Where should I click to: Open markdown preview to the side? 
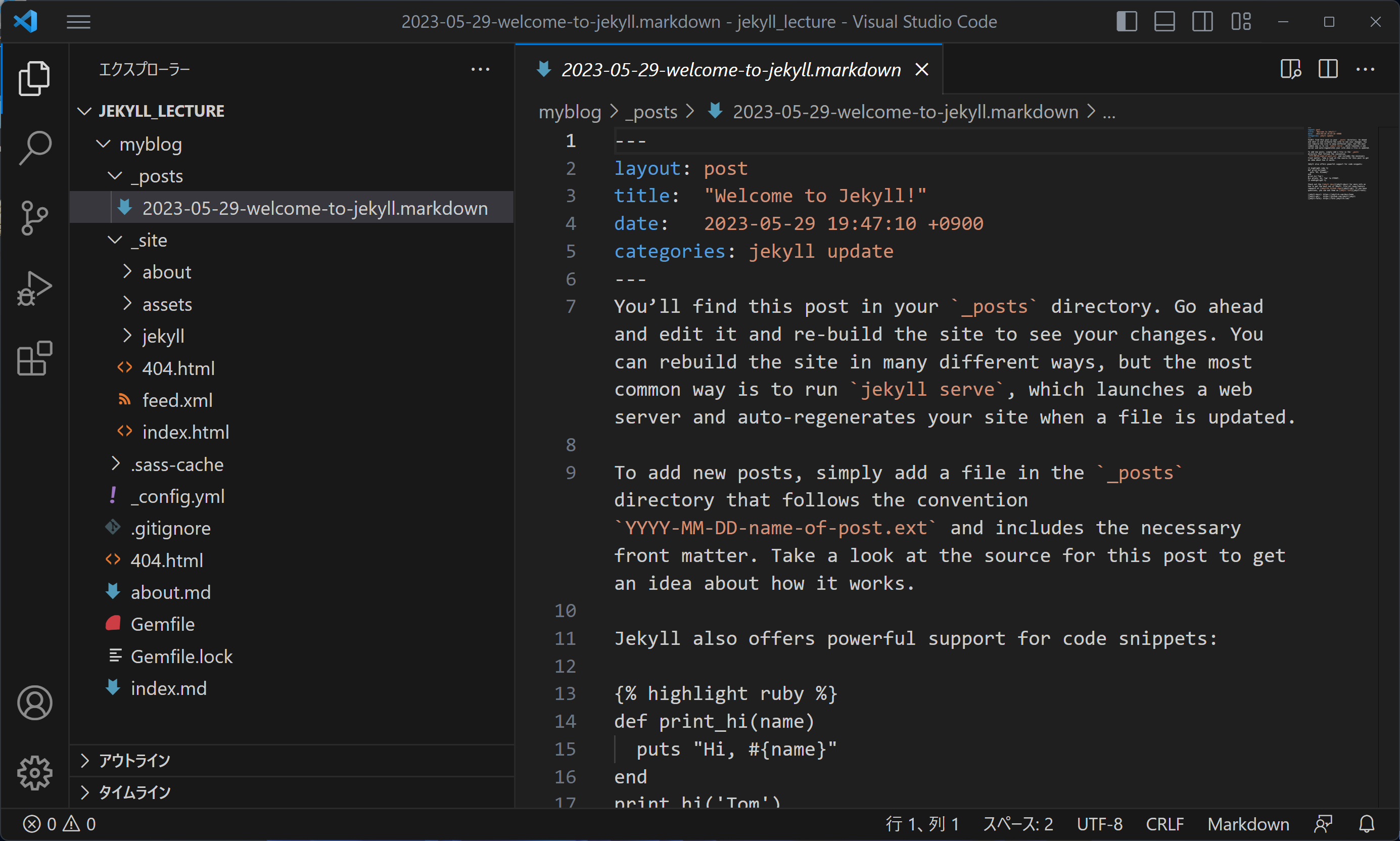tap(1291, 69)
